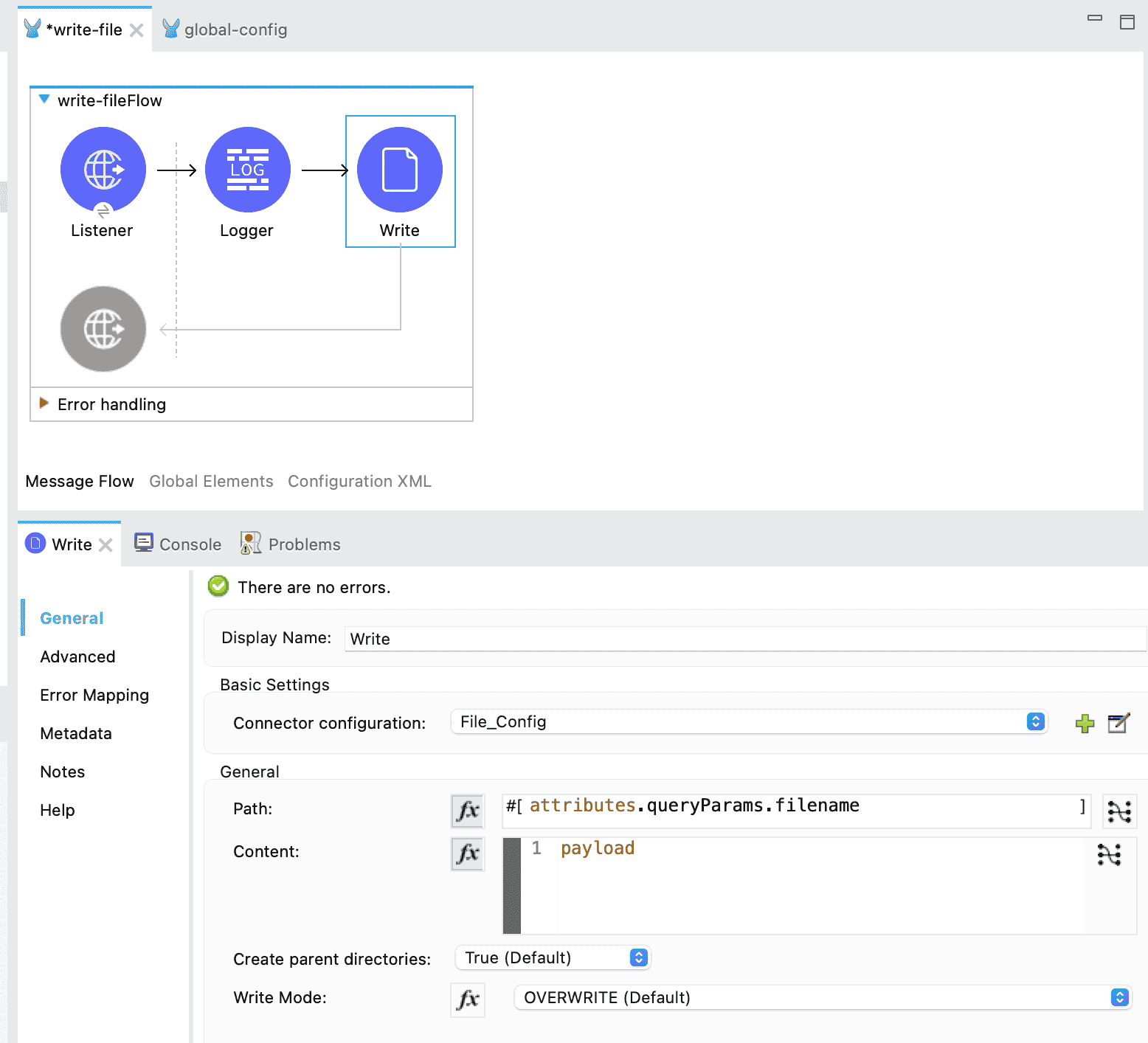Image resolution: width=1148 pixels, height=1043 pixels.
Task: Switch to the Configuration XML view
Action: pos(359,481)
